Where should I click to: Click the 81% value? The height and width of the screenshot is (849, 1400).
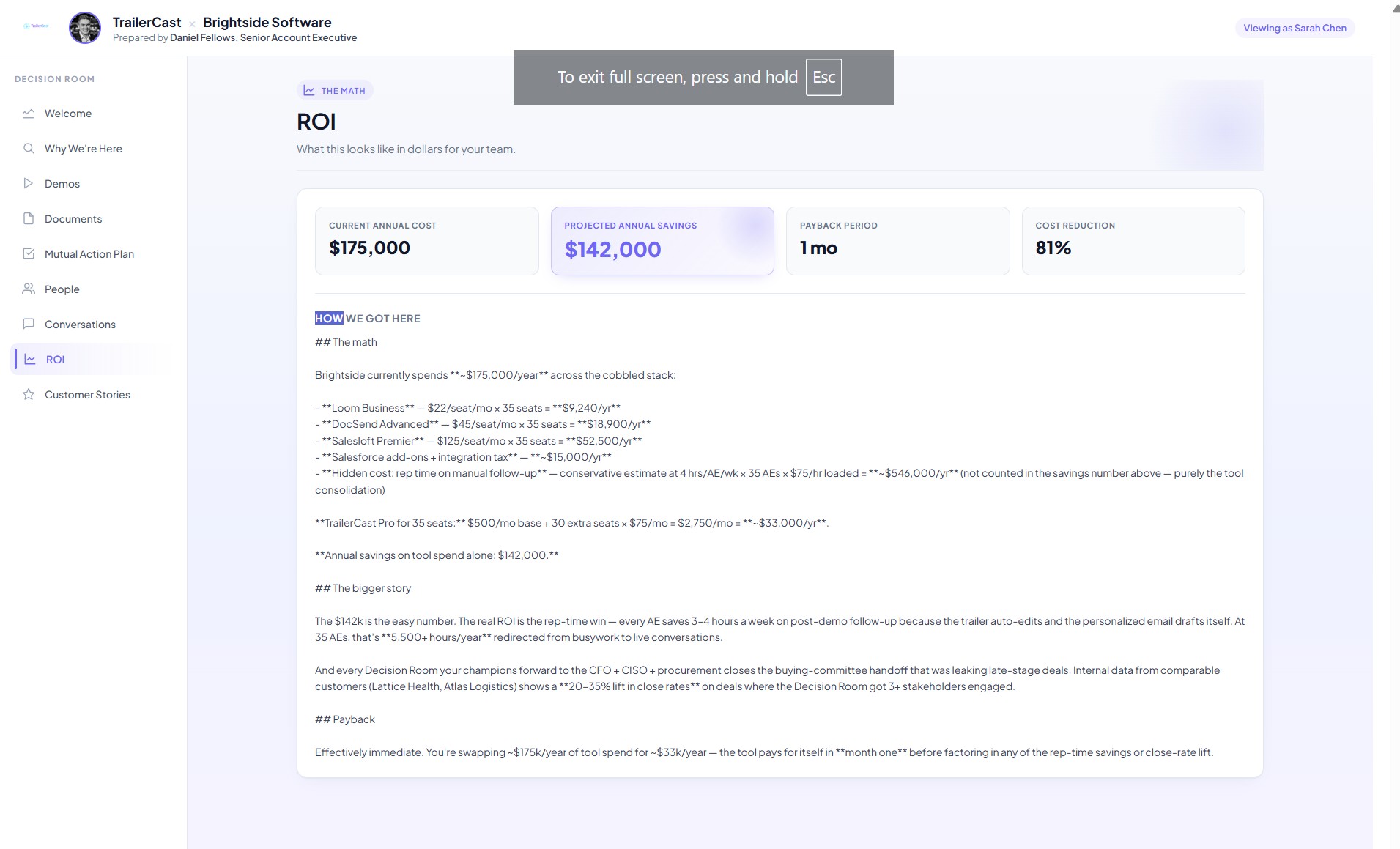tap(1053, 248)
